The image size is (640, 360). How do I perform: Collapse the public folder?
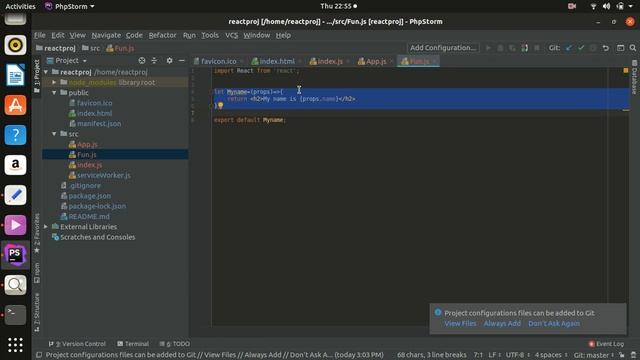click(x=54, y=93)
